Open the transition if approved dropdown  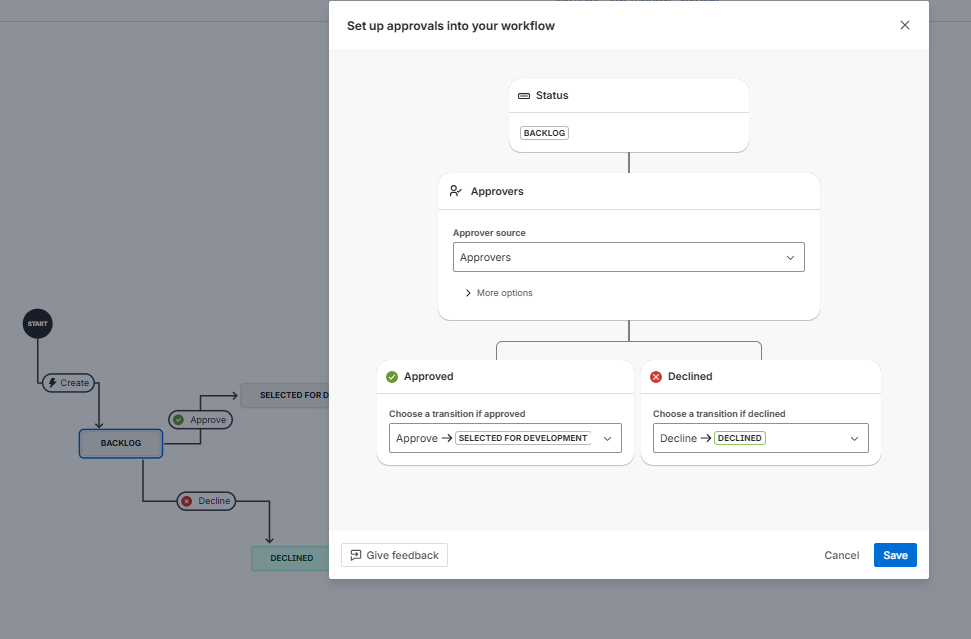pos(505,438)
